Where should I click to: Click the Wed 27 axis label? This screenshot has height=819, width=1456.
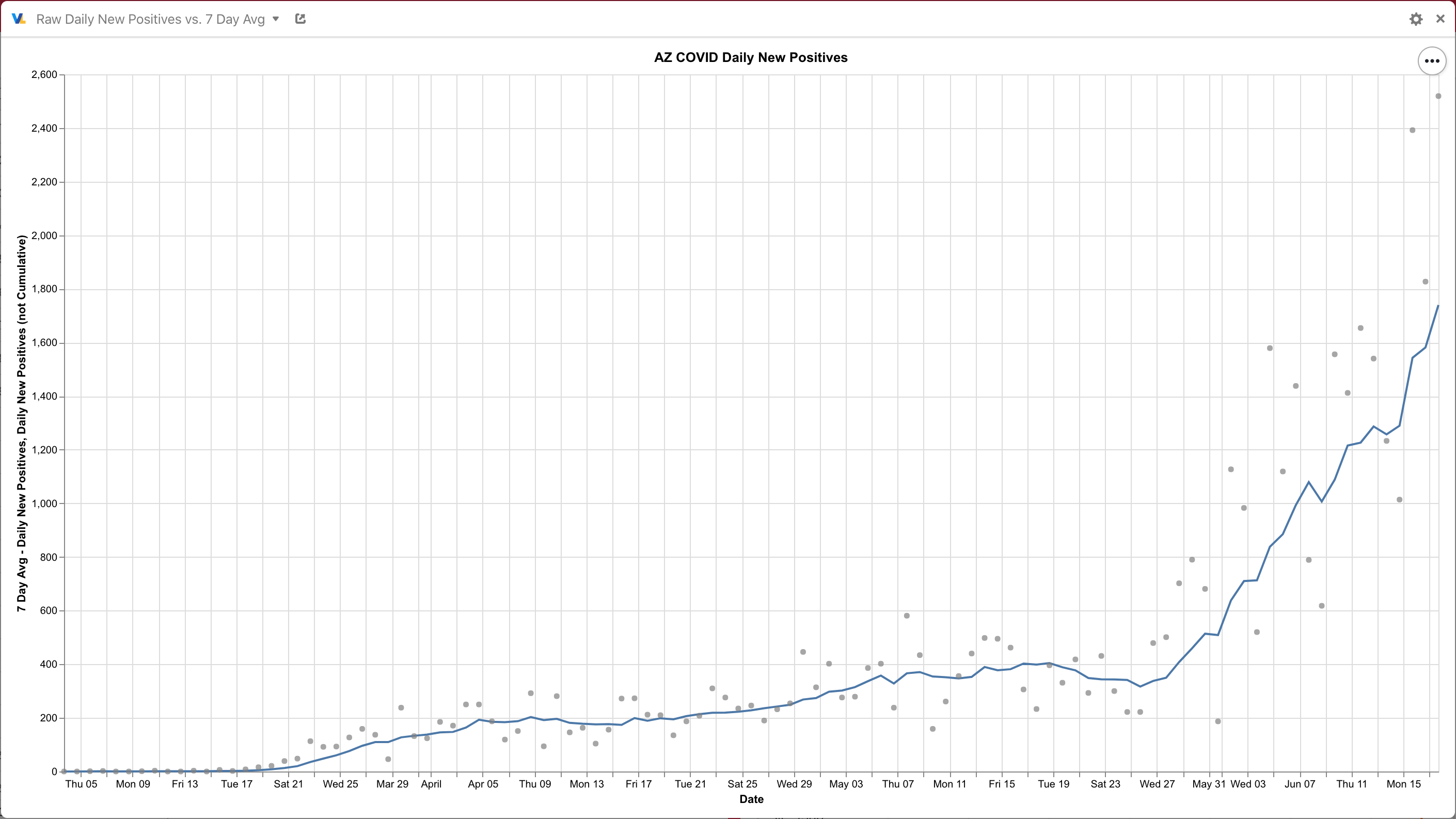pos(1157,784)
